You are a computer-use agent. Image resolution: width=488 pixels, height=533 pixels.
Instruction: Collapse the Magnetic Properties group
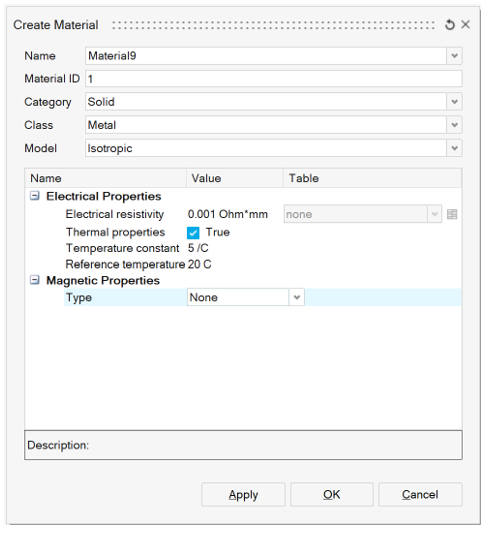35,280
